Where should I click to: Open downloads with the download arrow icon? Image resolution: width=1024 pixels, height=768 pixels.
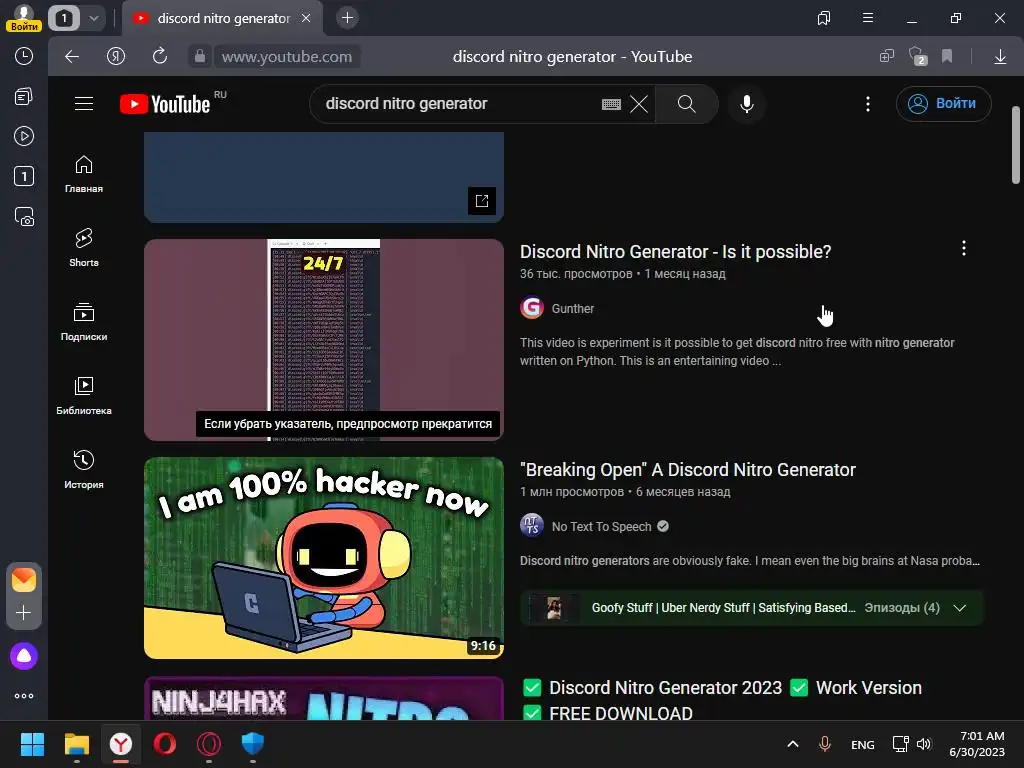1000,57
